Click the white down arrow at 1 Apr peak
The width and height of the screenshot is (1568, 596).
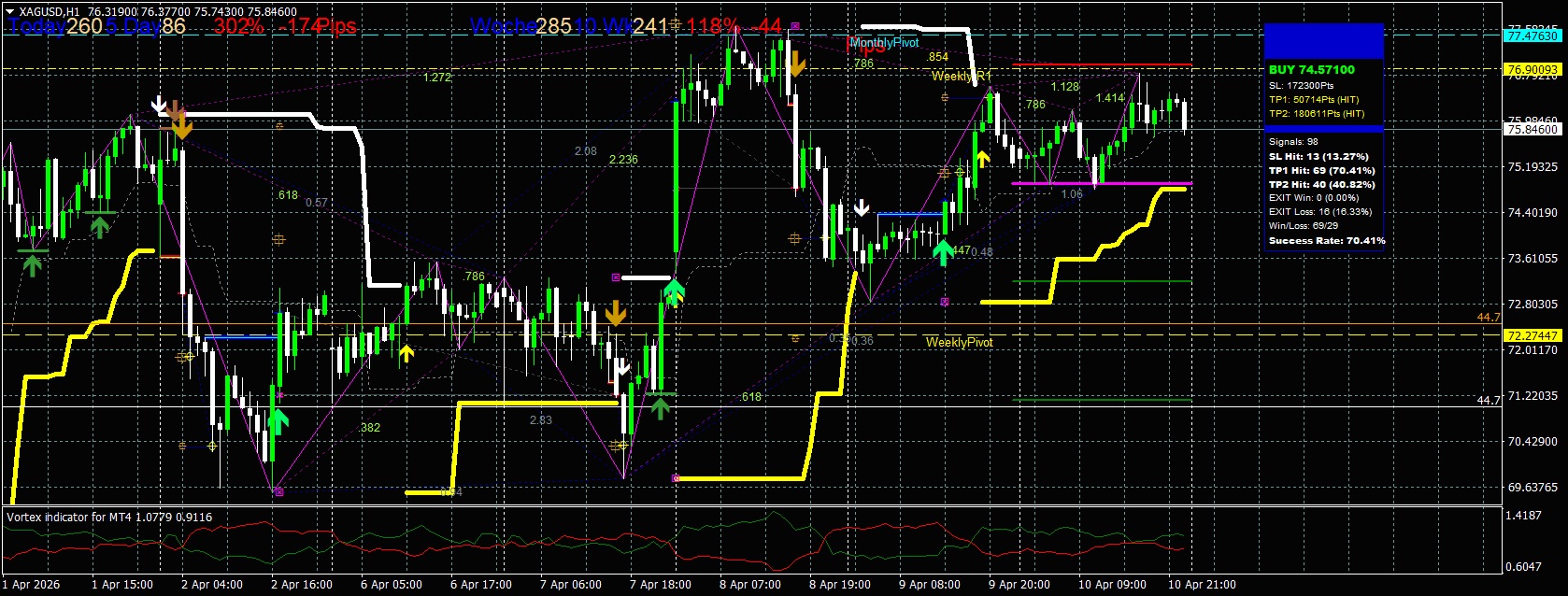160,104
